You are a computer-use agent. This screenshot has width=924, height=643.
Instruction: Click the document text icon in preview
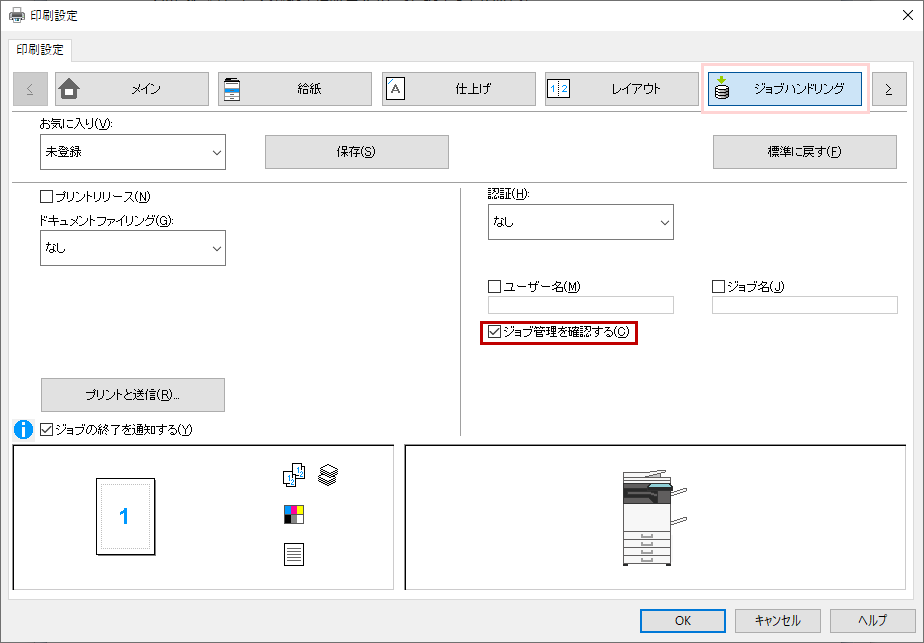point(293,555)
